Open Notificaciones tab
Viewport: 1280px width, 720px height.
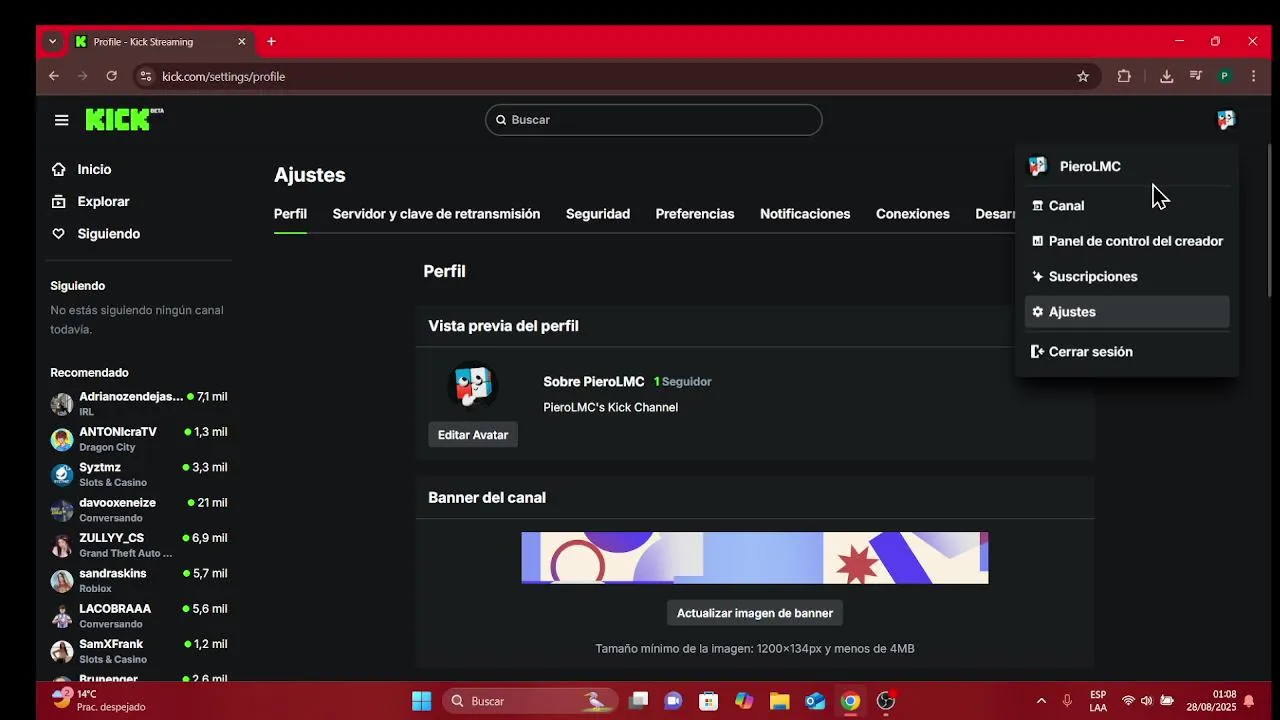click(805, 214)
